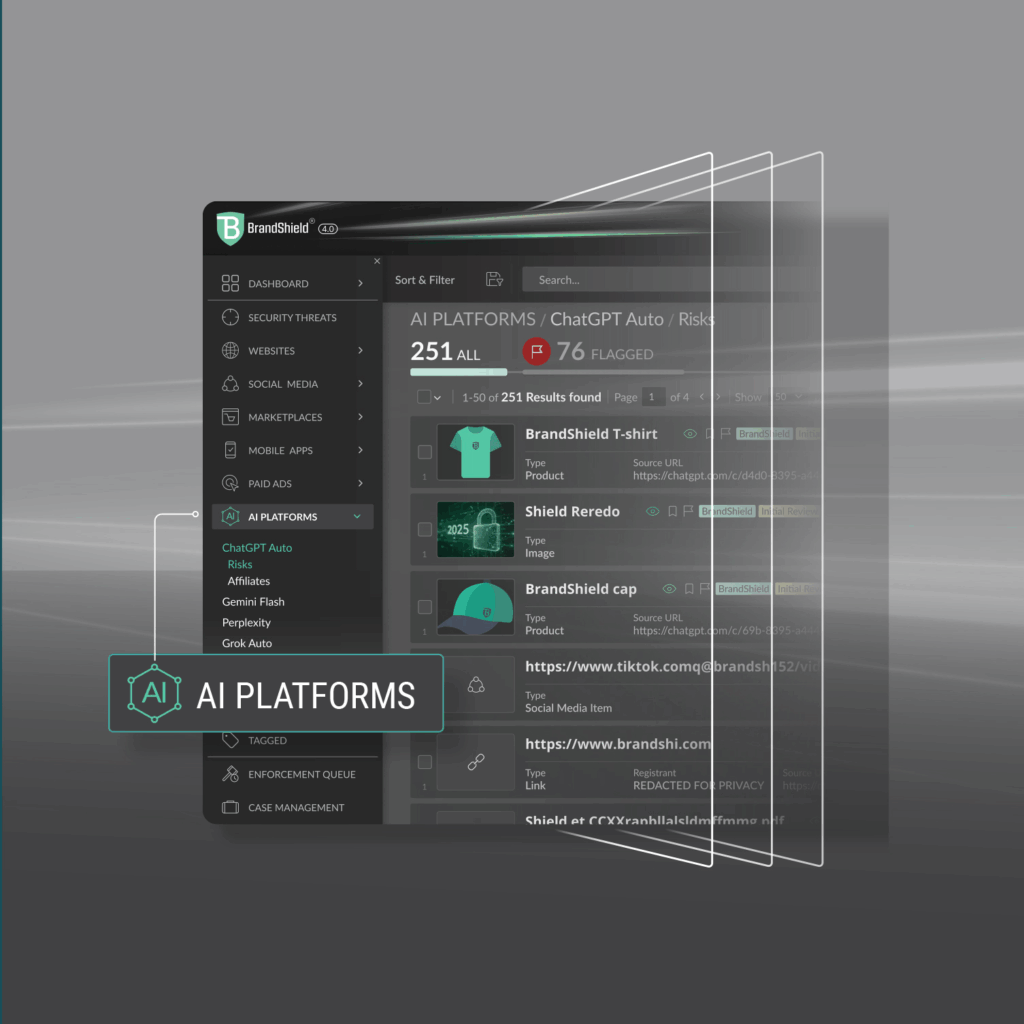The width and height of the screenshot is (1024, 1024).
Task: Check the BrandShield T-shirt row checkbox
Action: (424, 452)
